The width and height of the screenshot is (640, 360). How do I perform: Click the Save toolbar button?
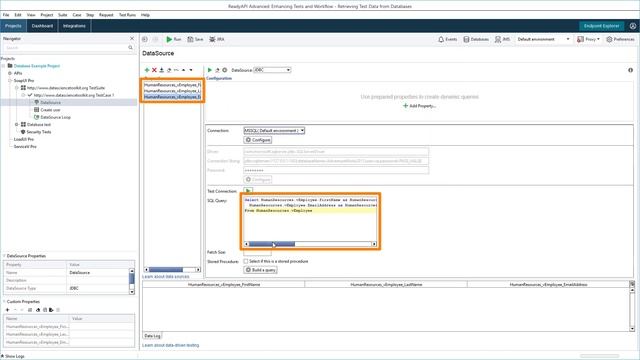(x=195, y=39)
